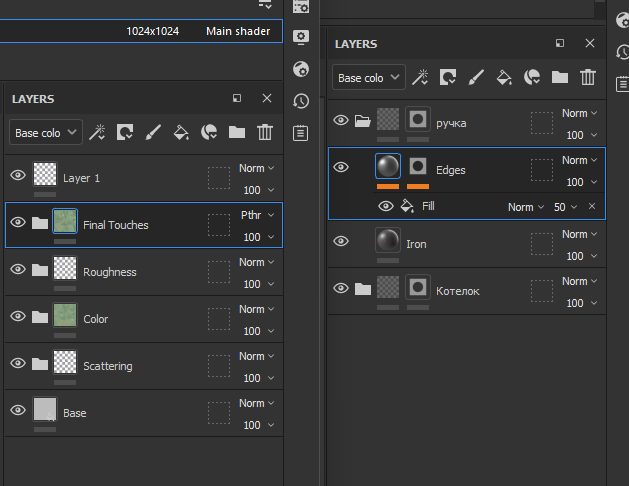Expand the Котелок folder
629x486 pixels.
362,289
